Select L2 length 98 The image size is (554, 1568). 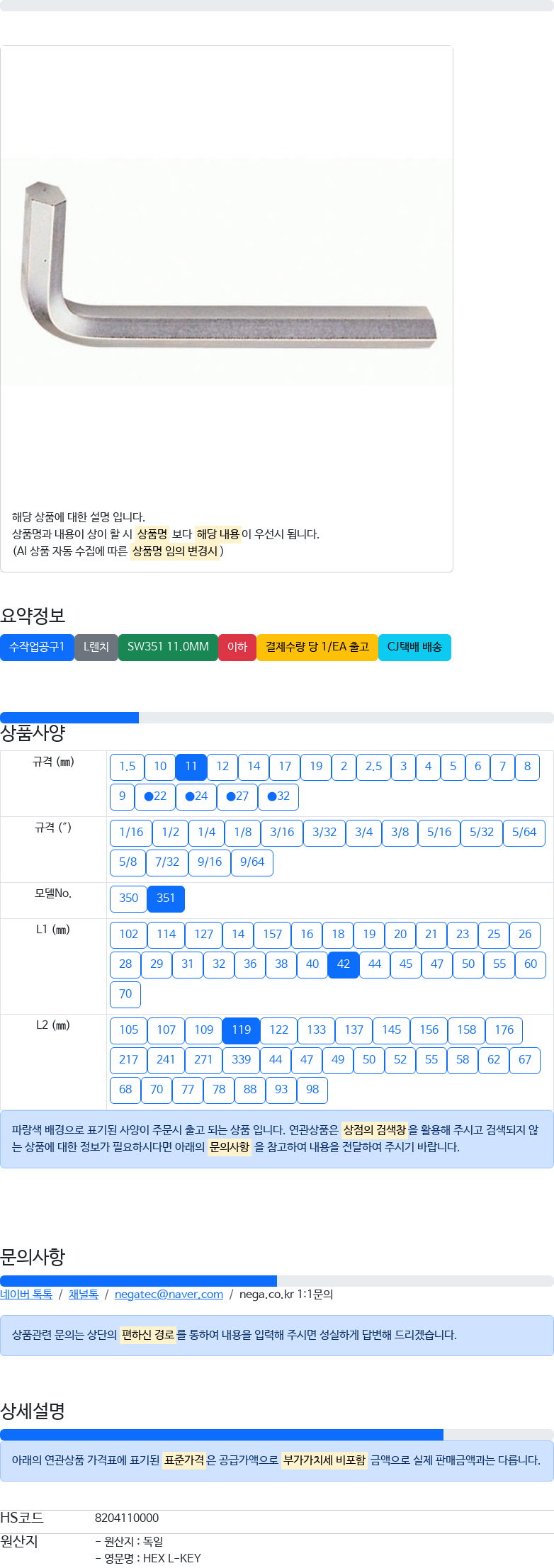(x=312, y=1090)
